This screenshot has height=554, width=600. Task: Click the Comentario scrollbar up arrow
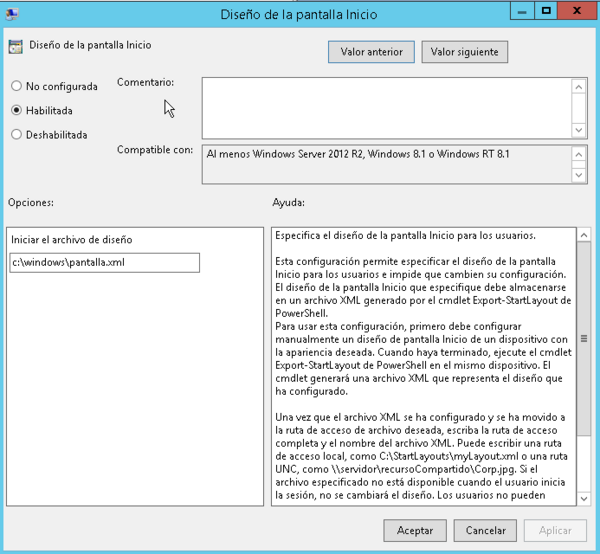(579, 86)
